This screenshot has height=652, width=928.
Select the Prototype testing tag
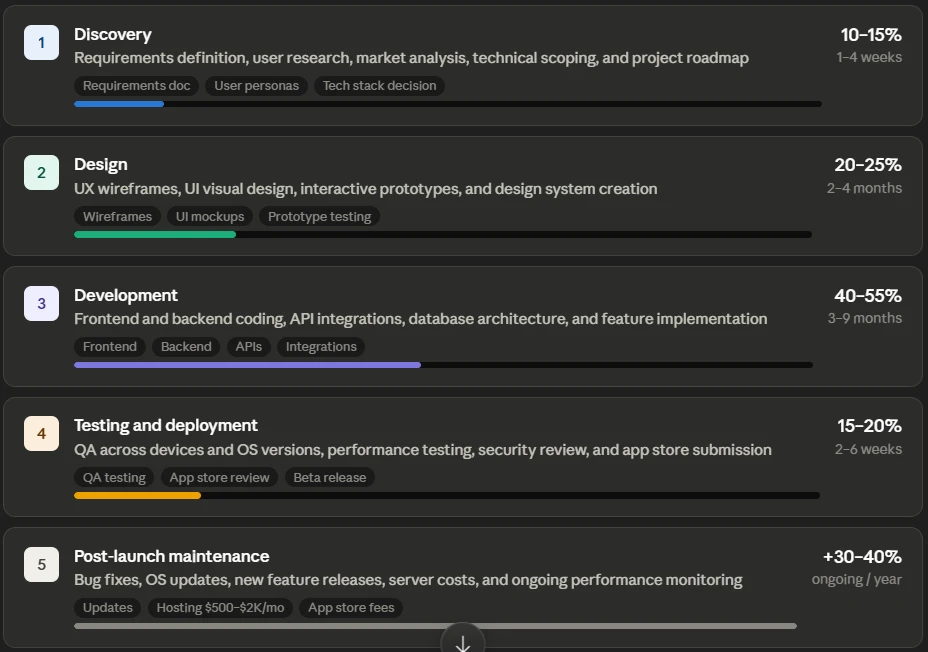click(x=320, y=217)
